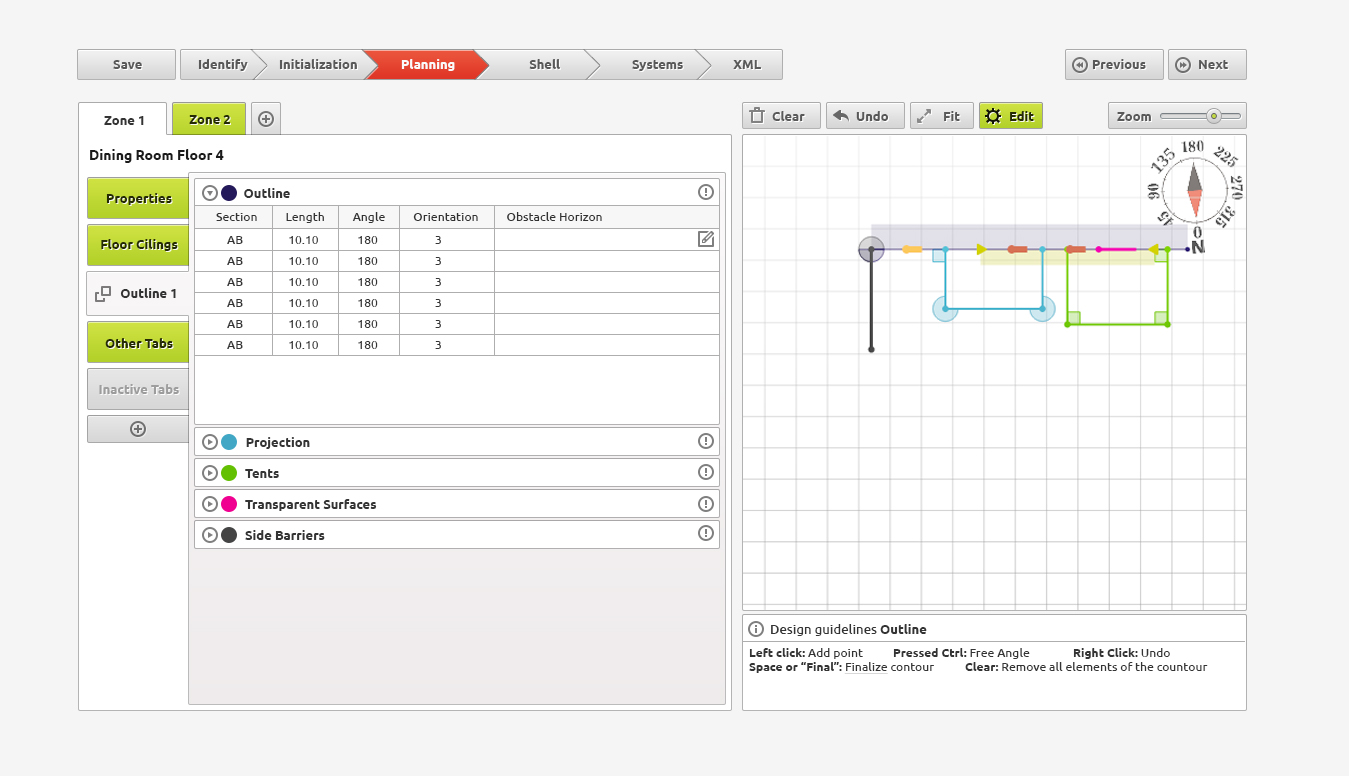The width and height of the screenshot is (1349, 776).
Task: Toggle the Edit mode button
Action: (1010, 116)
